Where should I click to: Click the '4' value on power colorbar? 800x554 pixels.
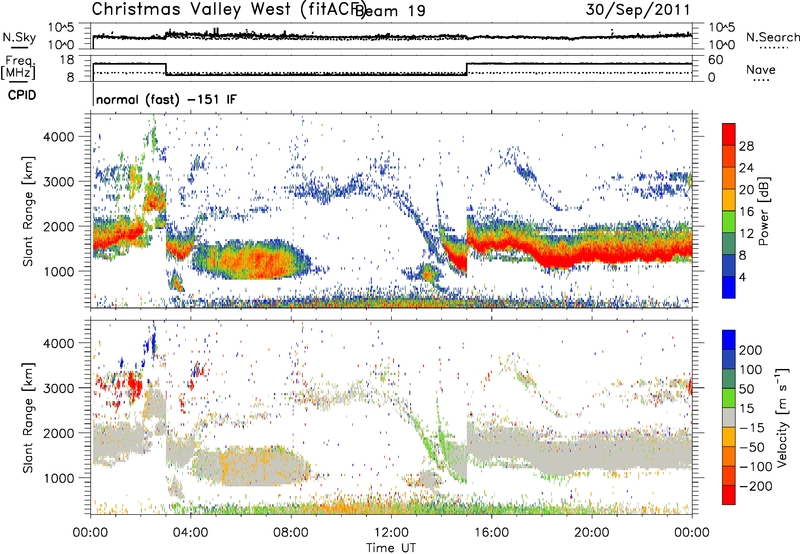[742, 278]
